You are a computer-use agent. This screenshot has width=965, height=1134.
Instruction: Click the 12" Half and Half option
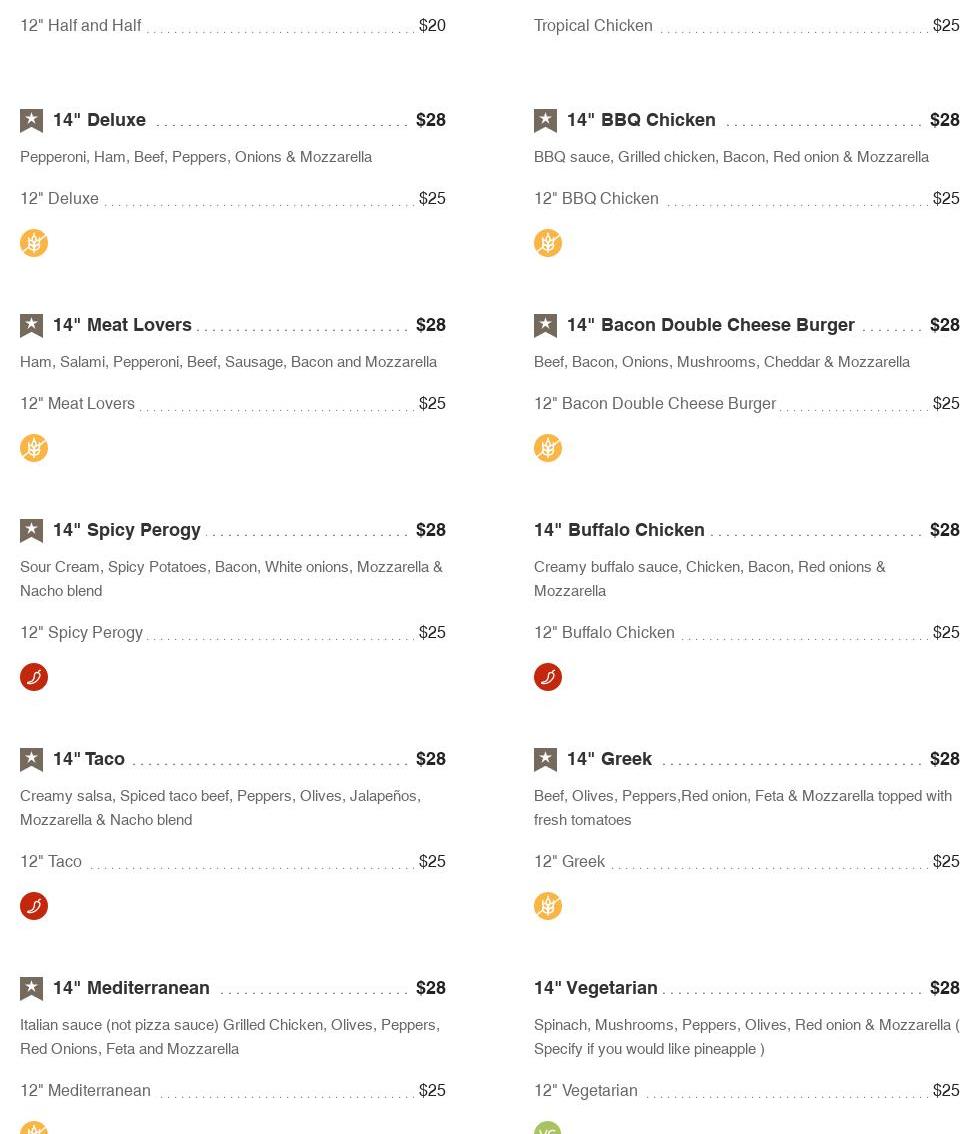81,26
